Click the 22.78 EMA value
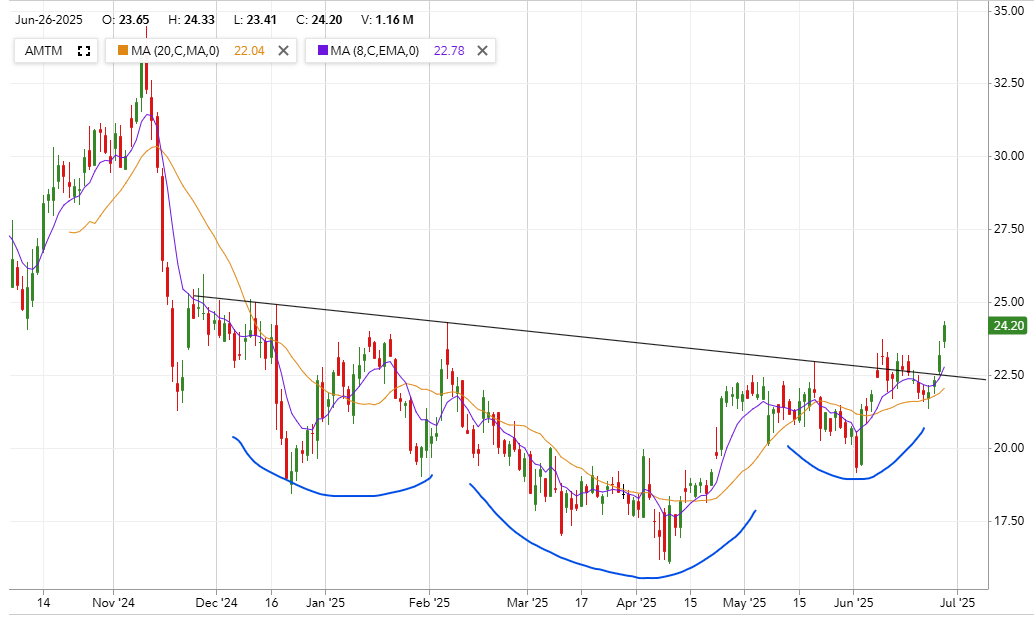This screenshot has height=621, width=1034. coord(449,51)
